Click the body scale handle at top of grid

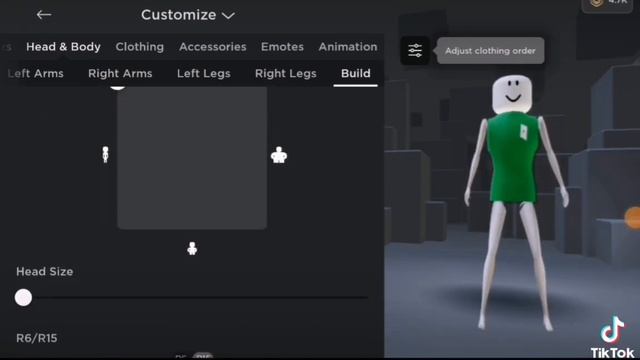[118, 87]
